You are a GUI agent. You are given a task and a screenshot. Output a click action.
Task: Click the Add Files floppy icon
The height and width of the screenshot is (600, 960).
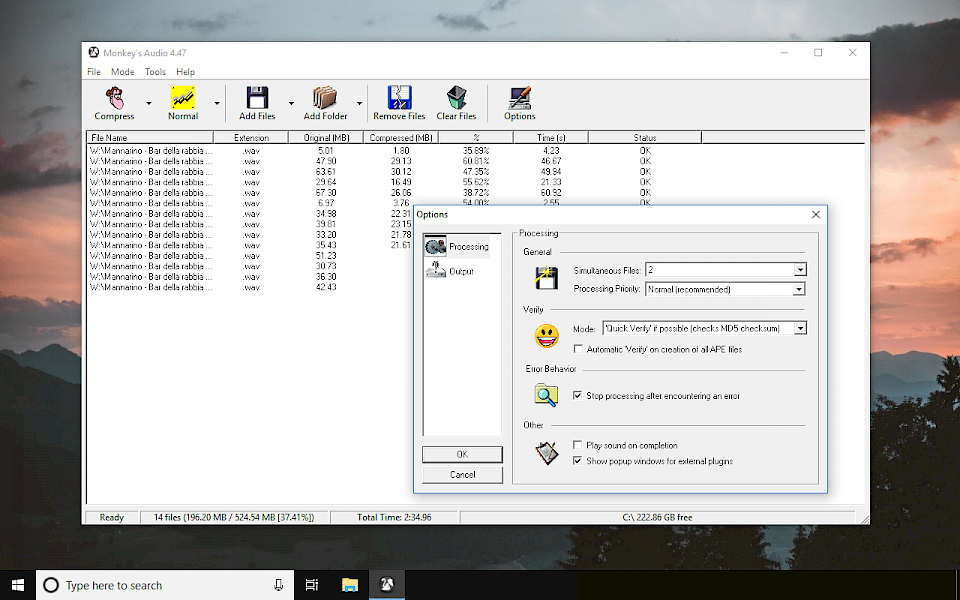point(257,98)
